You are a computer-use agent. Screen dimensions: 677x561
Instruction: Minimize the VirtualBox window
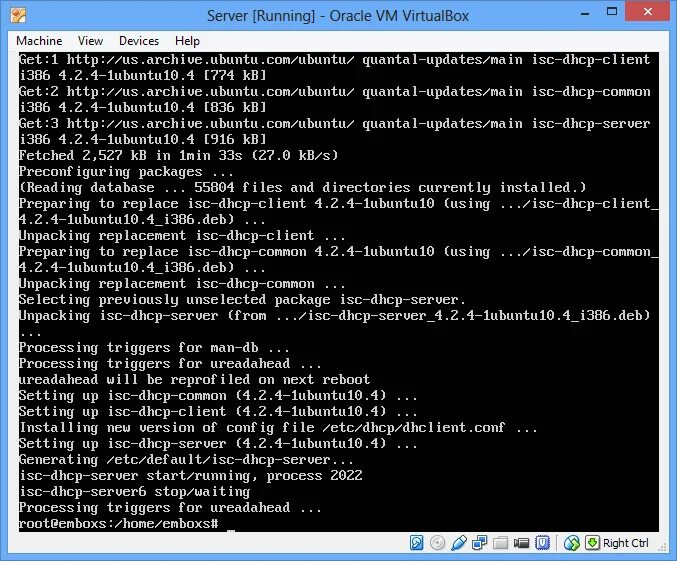tap(585, 13)
